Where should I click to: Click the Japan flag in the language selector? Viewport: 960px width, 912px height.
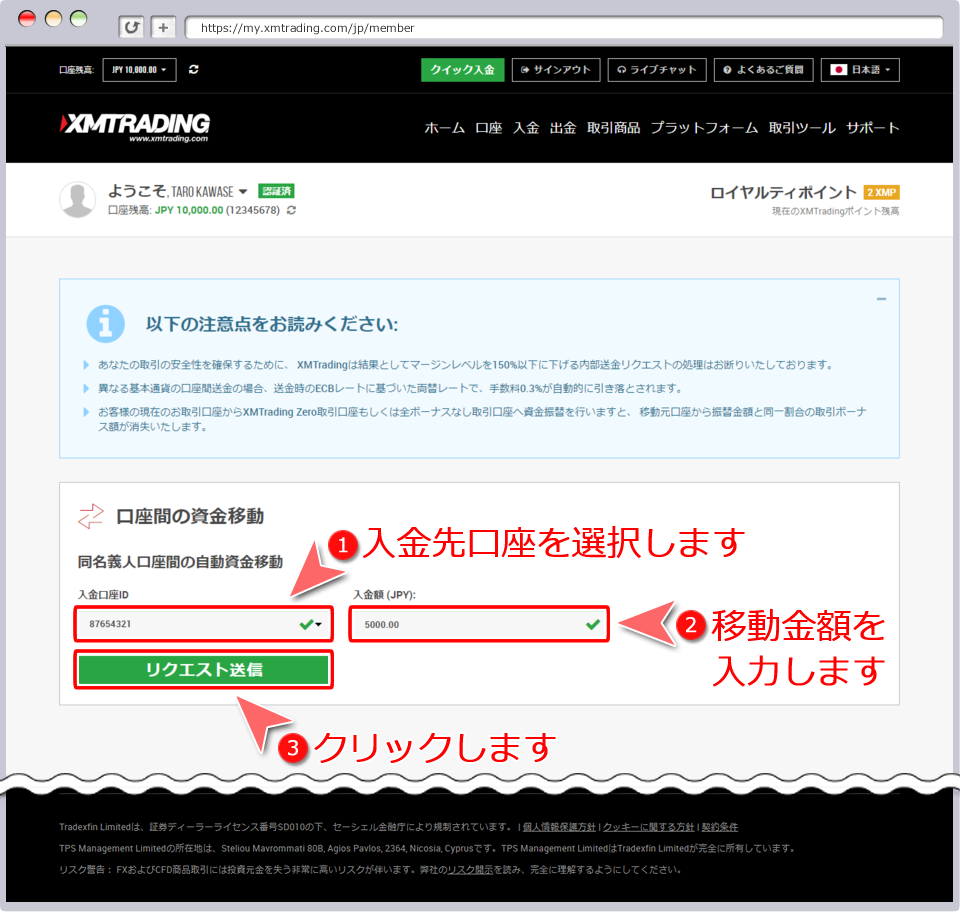840,69
